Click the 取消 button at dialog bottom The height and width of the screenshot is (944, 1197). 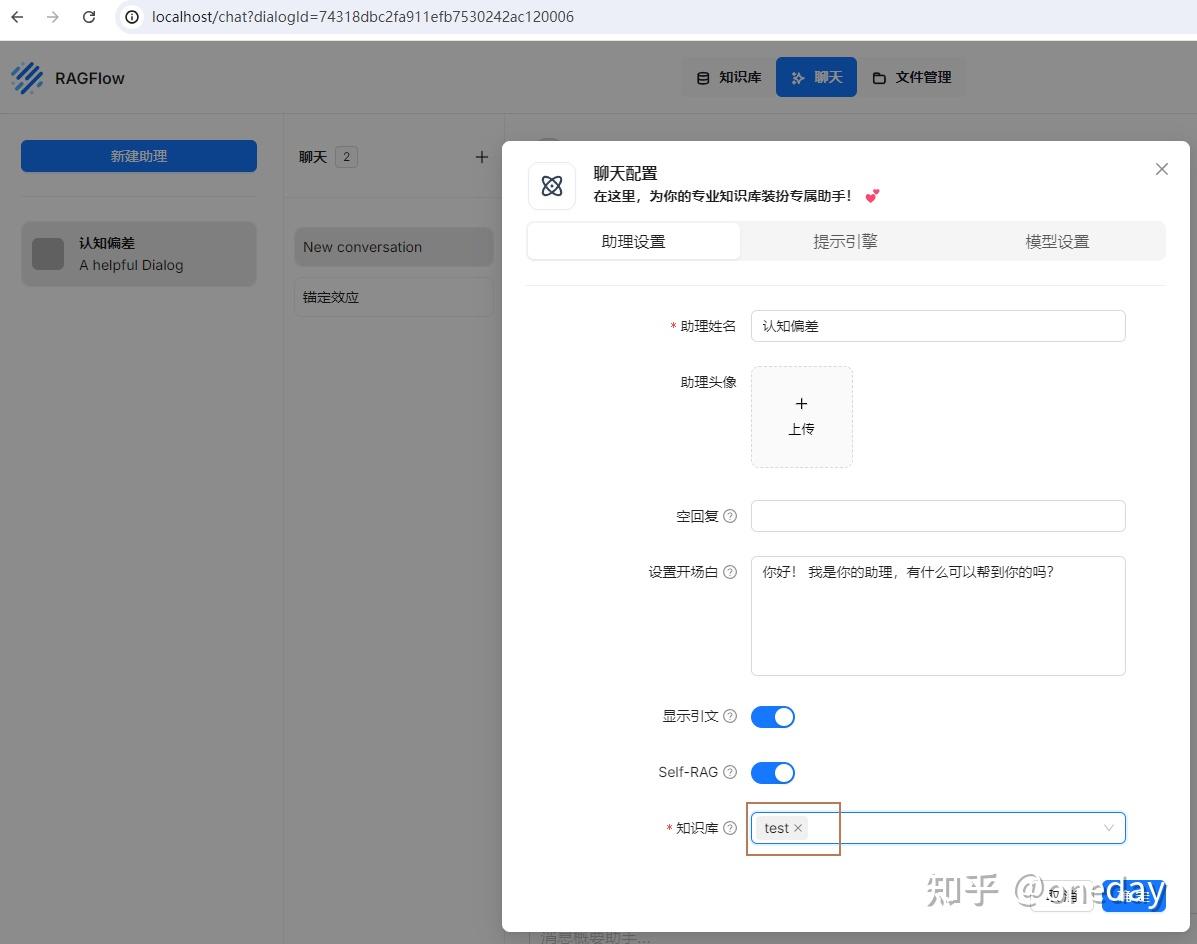(1061, 896)
